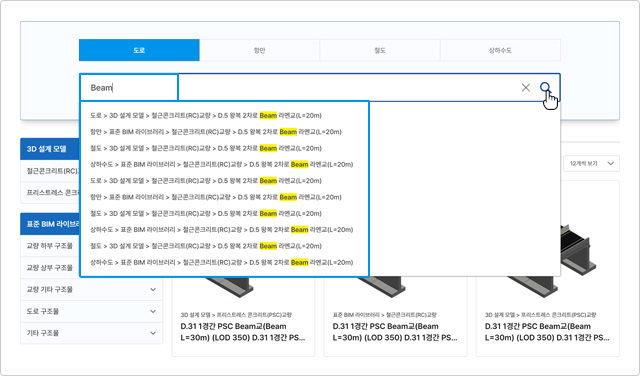This screenshot has width=640, height=376.
Task: Open the 철도 tab
Action: click(380, 50)
